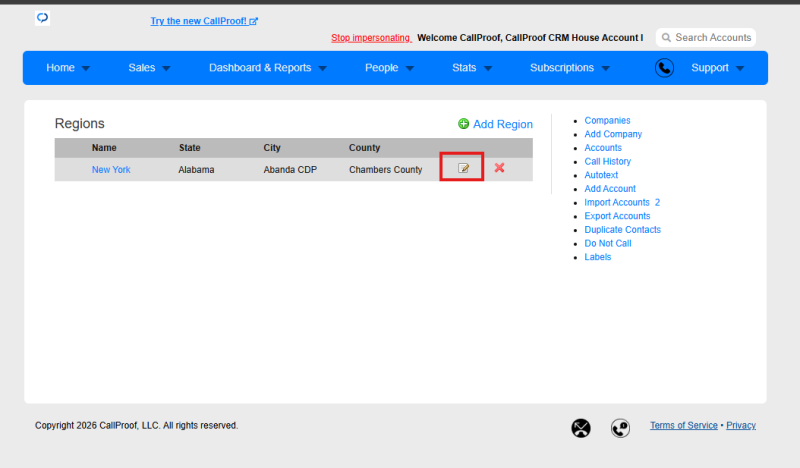This screenshot has width=800, height=468.
Task: Open Accounts sidebar link
Action: coord(603,147)
